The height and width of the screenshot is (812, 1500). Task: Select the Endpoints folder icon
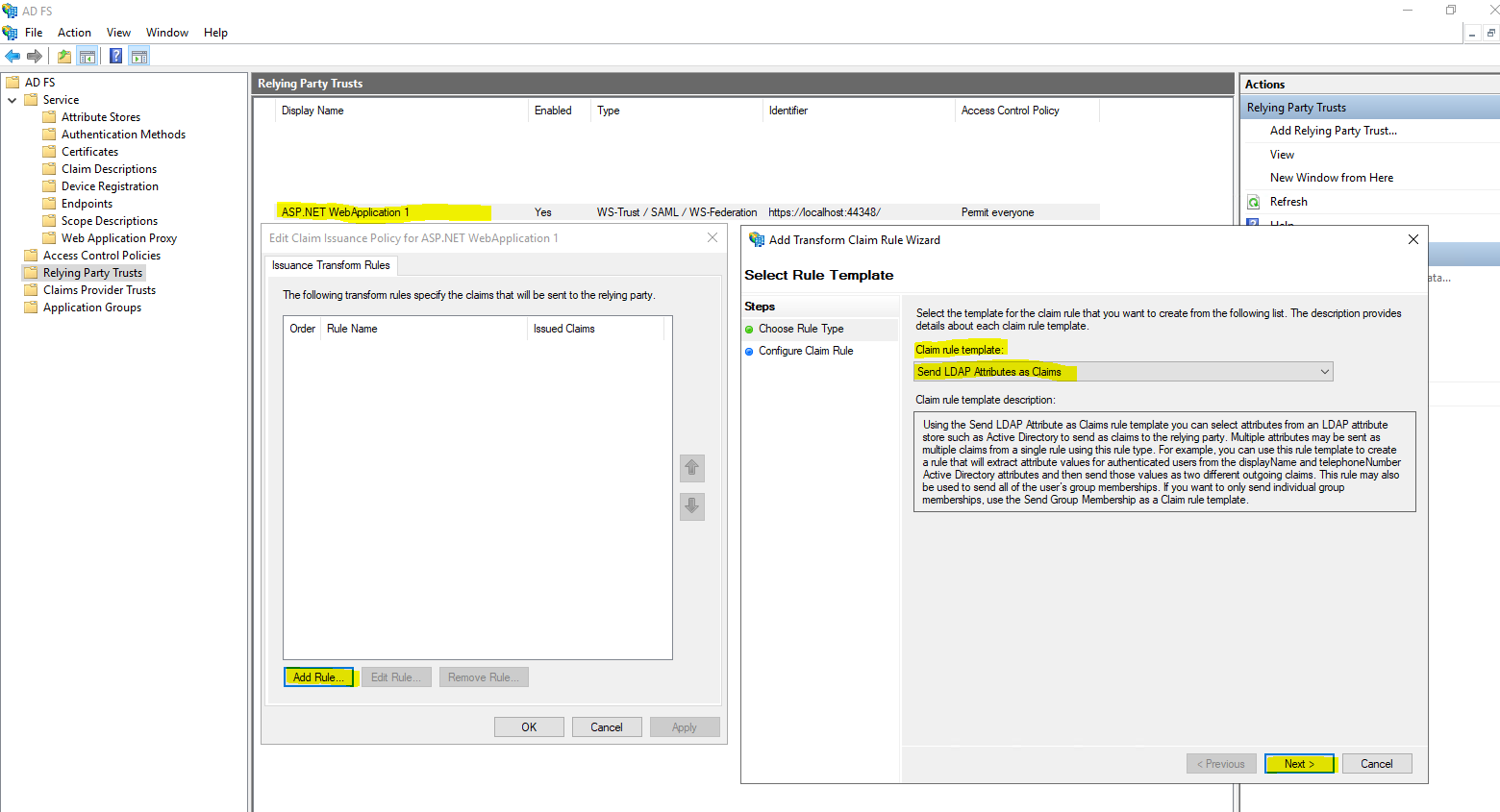tap(50, 203)
